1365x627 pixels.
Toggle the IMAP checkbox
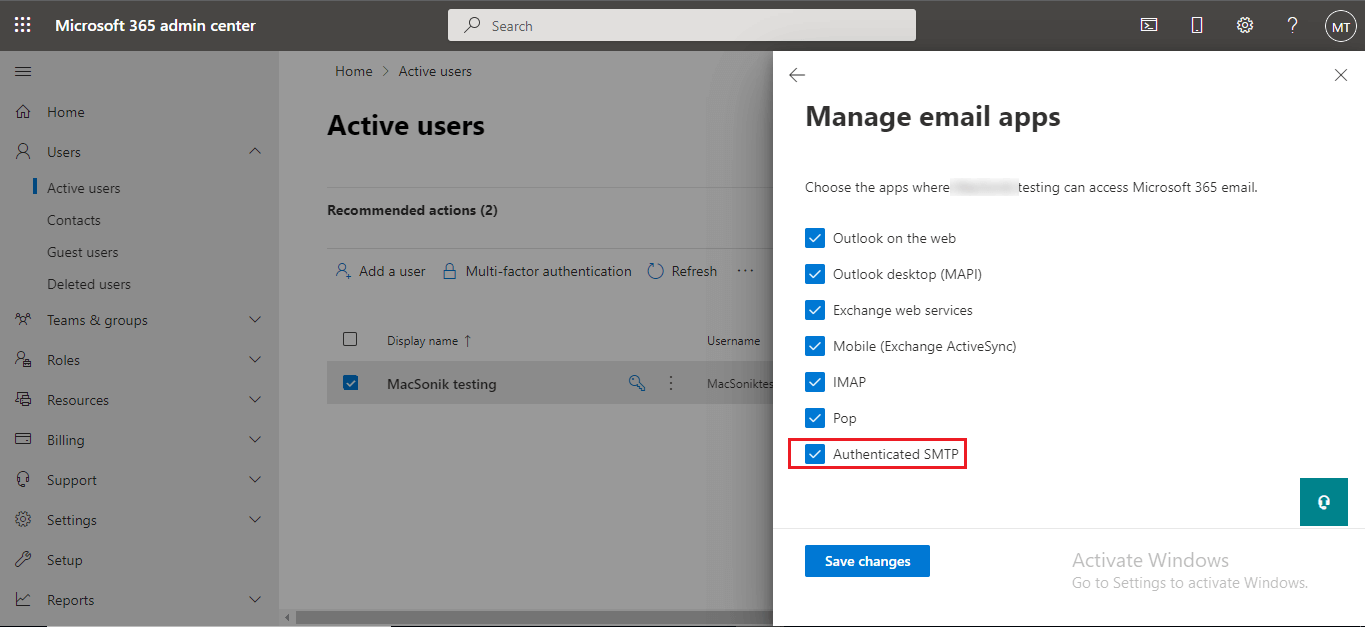815,382
